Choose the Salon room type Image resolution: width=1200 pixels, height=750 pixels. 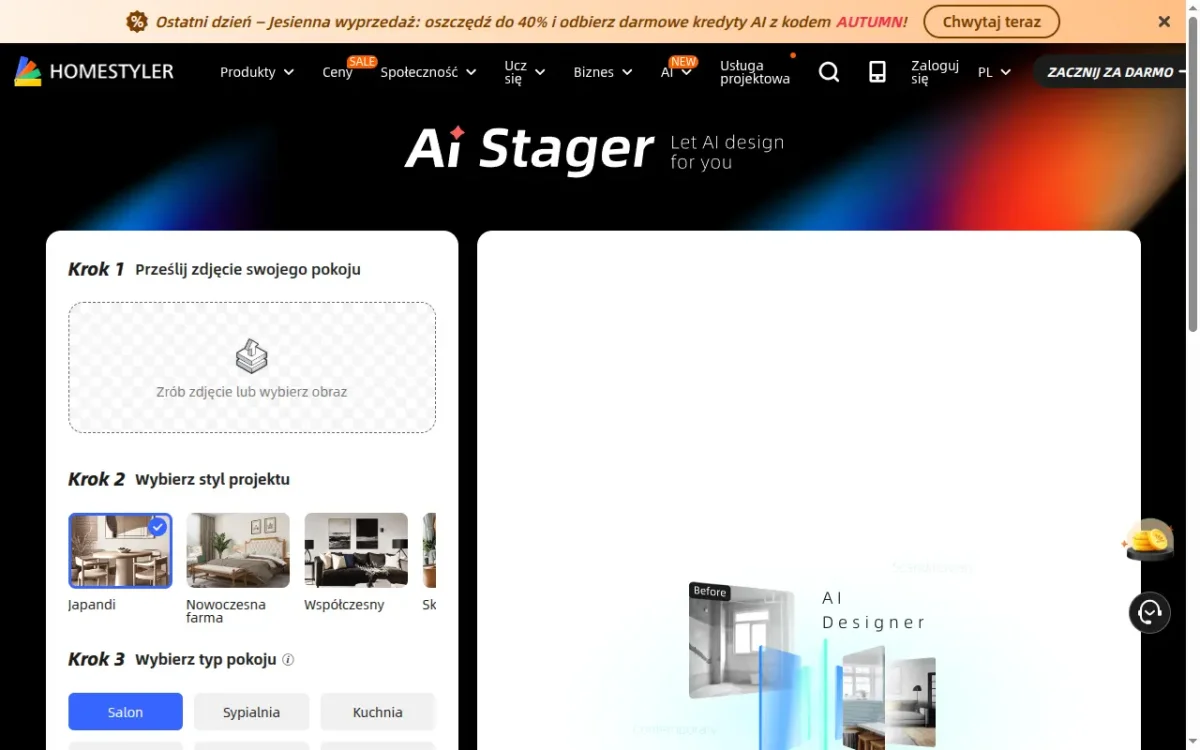click(125, 712)
